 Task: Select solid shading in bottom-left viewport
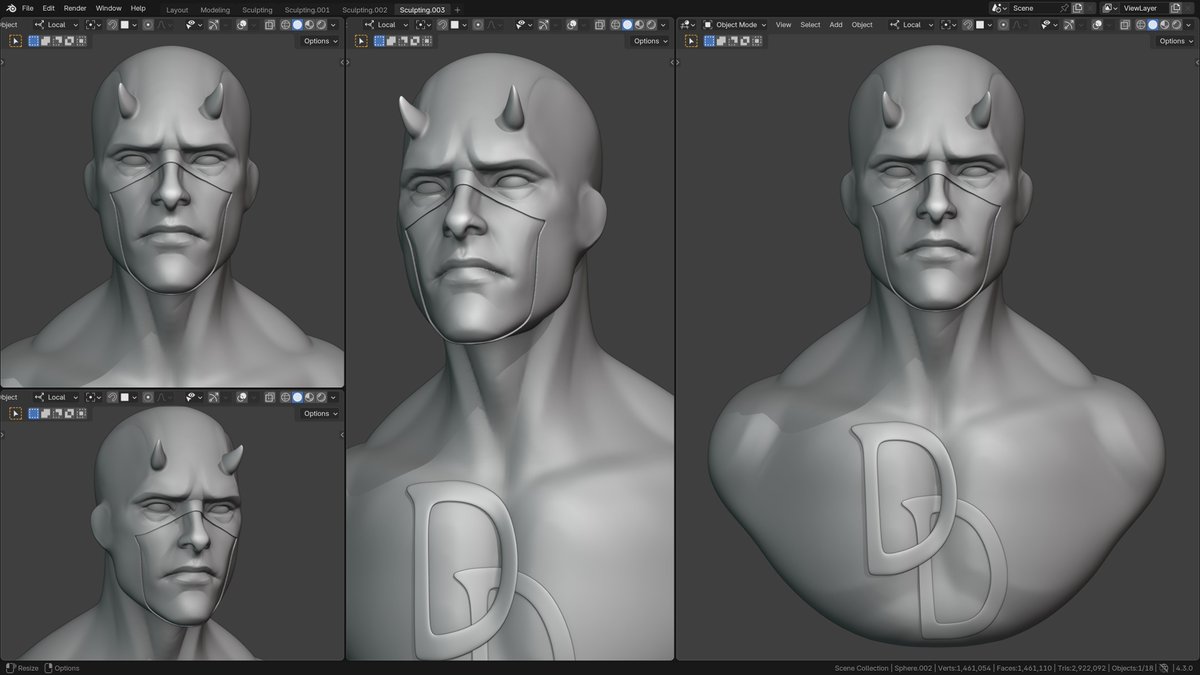tap(297, 397)
